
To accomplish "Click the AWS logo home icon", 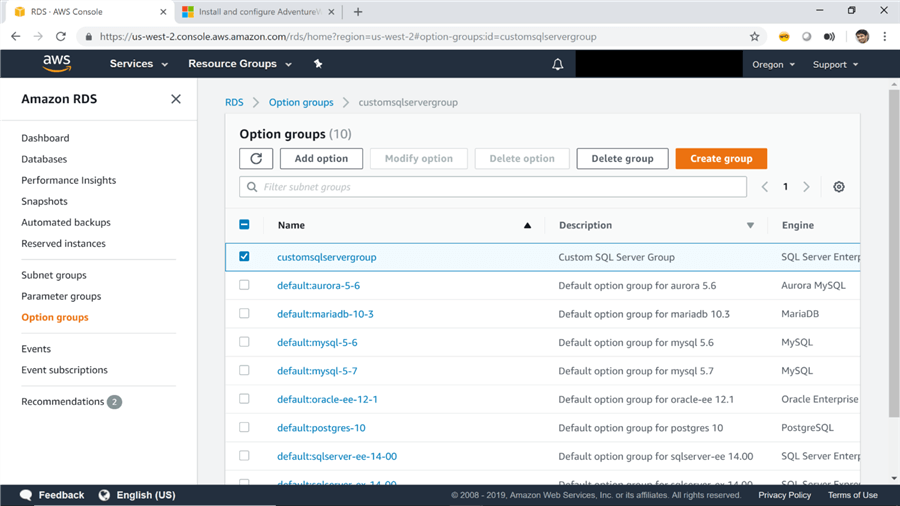I will (x=57, y=63).
